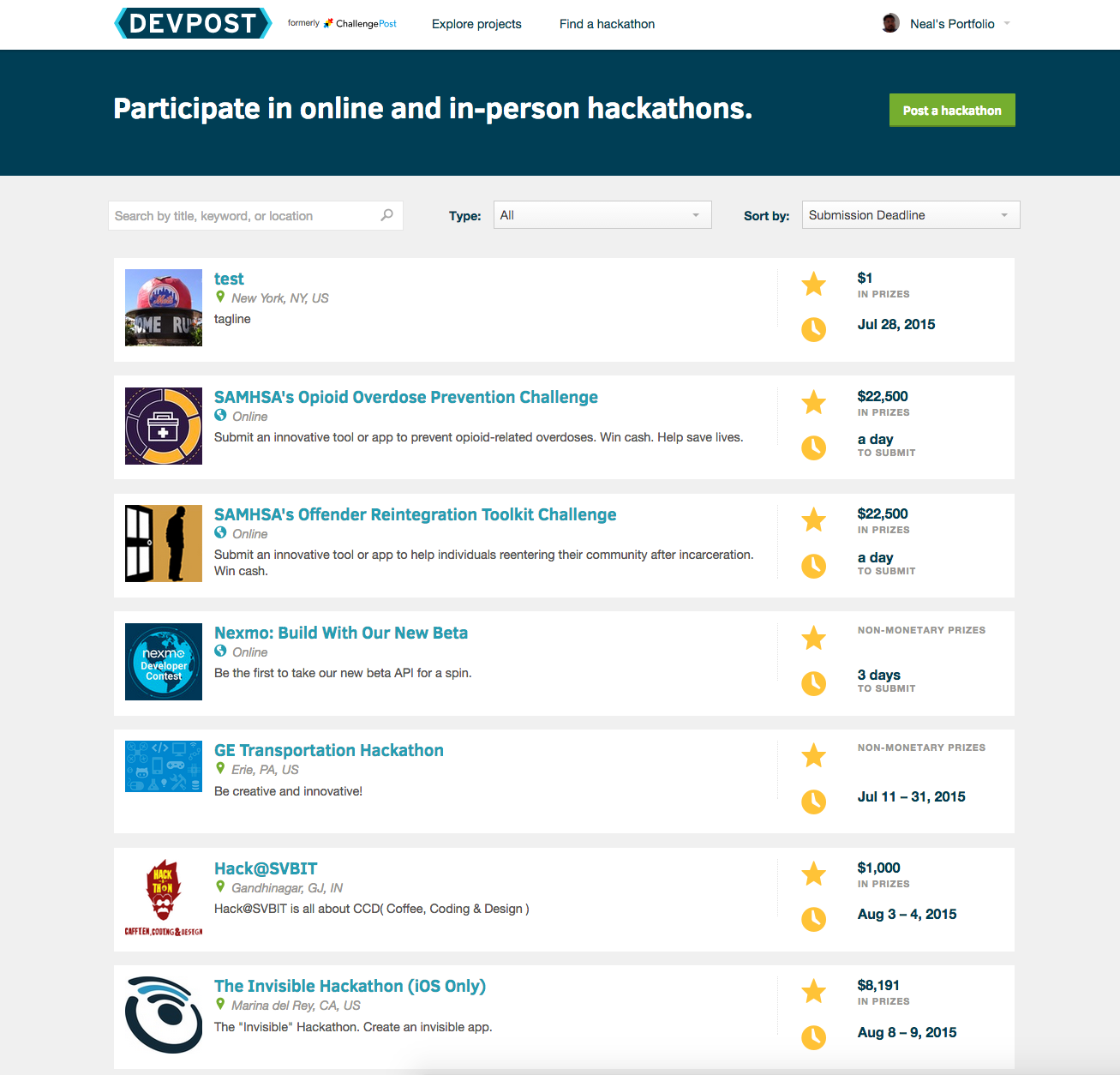Go to Explore projects
This screenshot has width=1120, height=1075.
coord(476,24)
